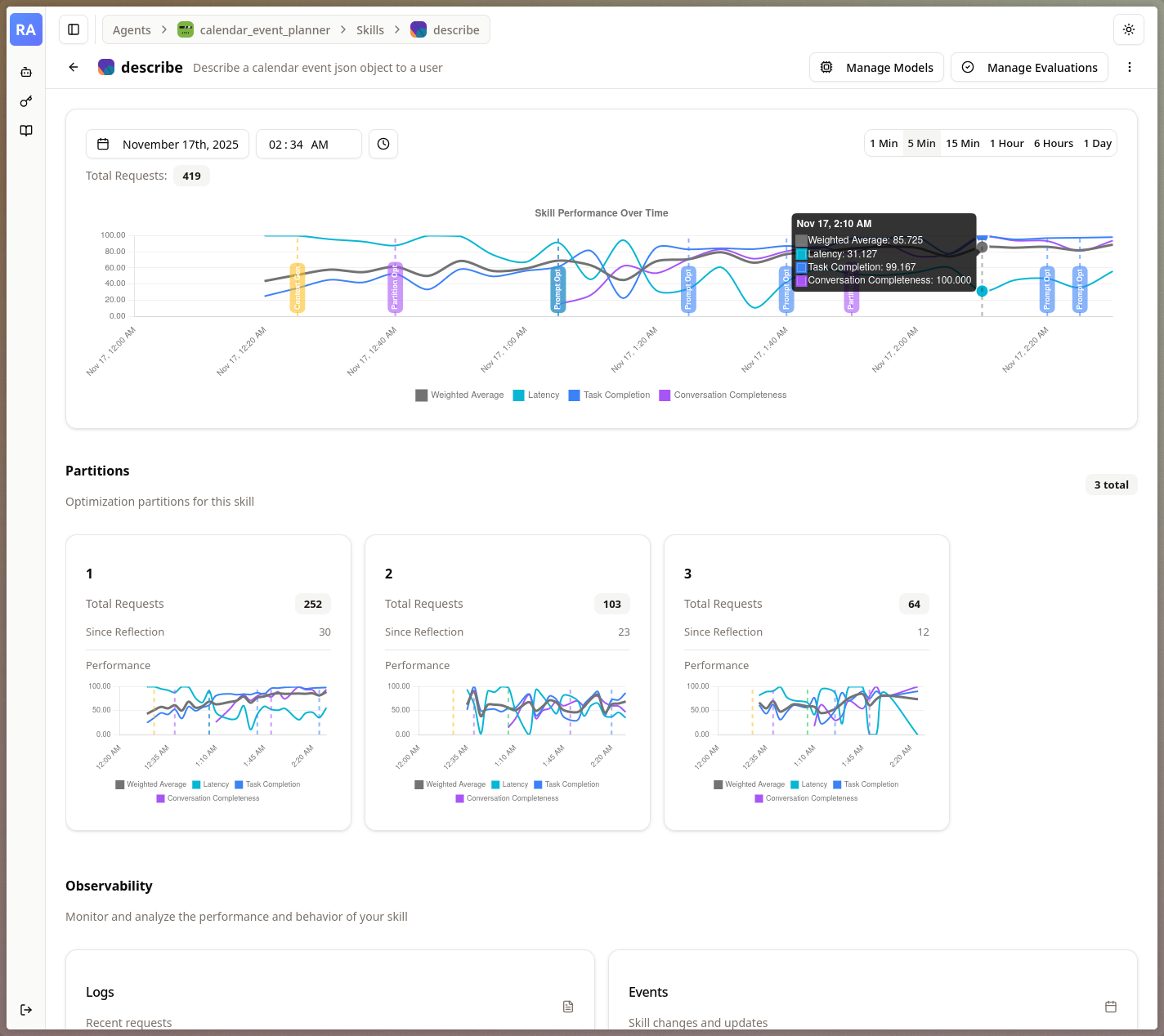
Task: Toggle Conversation Completeness in main chart legend
Action: [723, 395]
